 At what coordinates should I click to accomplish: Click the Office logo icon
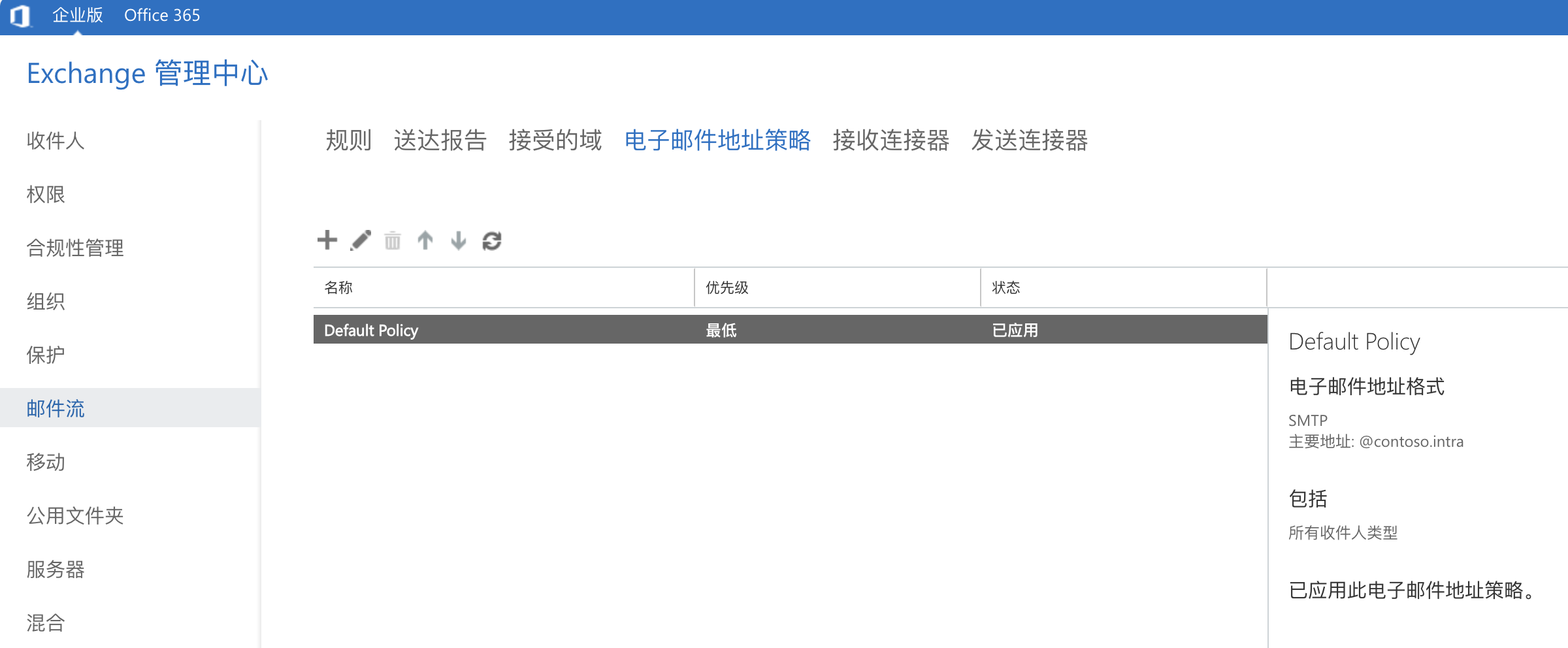[20, 16]
